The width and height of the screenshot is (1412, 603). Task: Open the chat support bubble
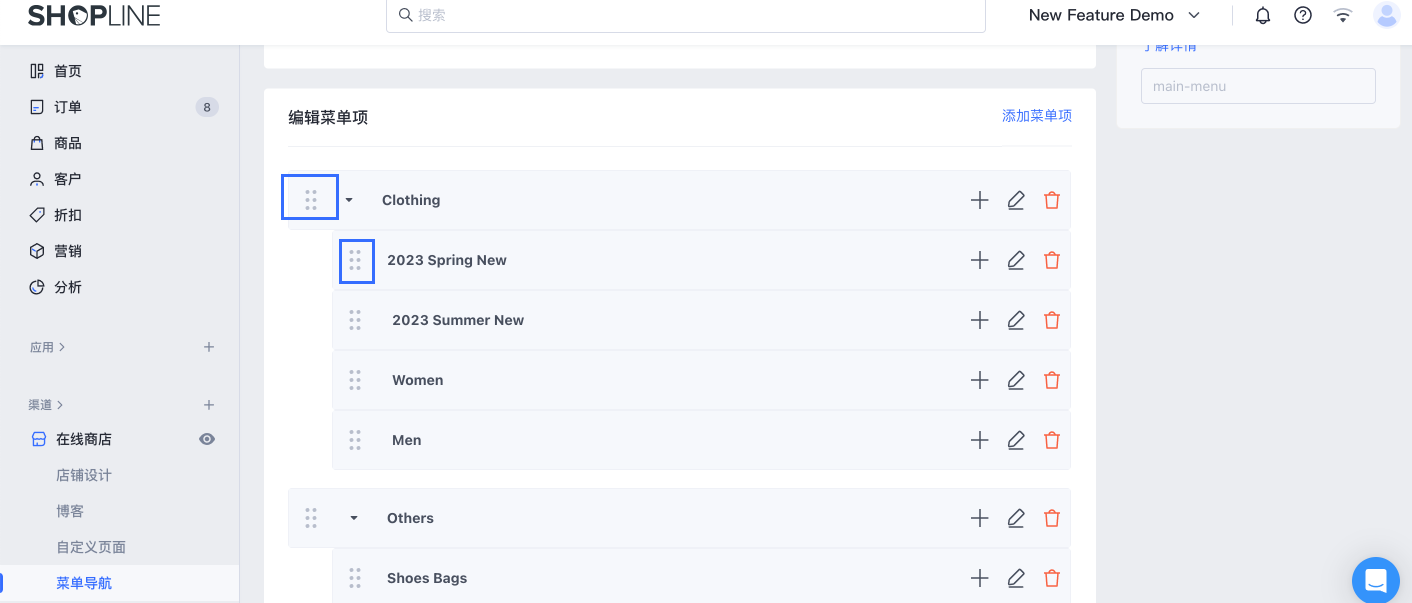coord(1375,580)
